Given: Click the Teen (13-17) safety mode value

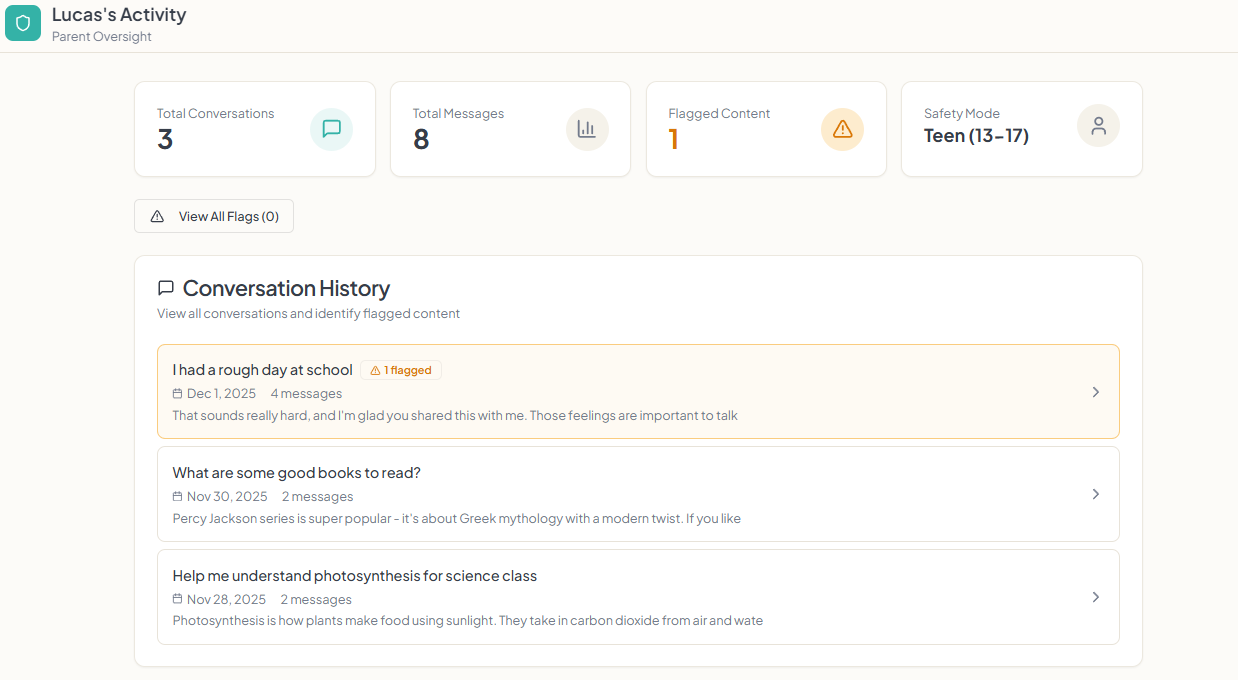Looking at the screenshot, I should 976,136.
